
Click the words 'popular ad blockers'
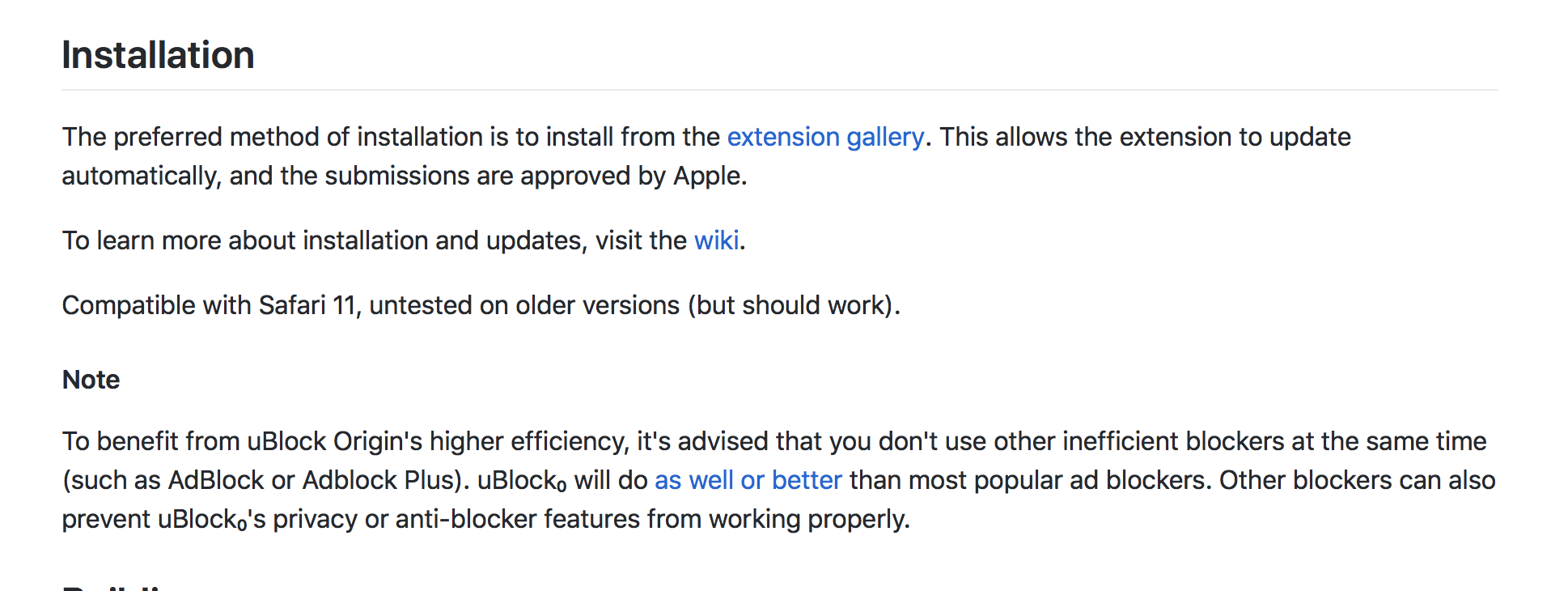tap(1091, 481)
